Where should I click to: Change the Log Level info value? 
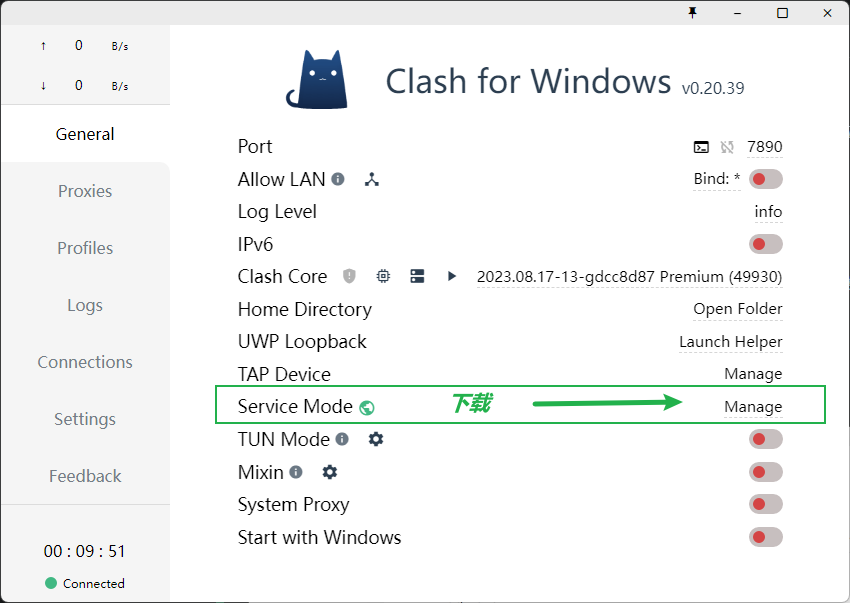coord(768,212)
